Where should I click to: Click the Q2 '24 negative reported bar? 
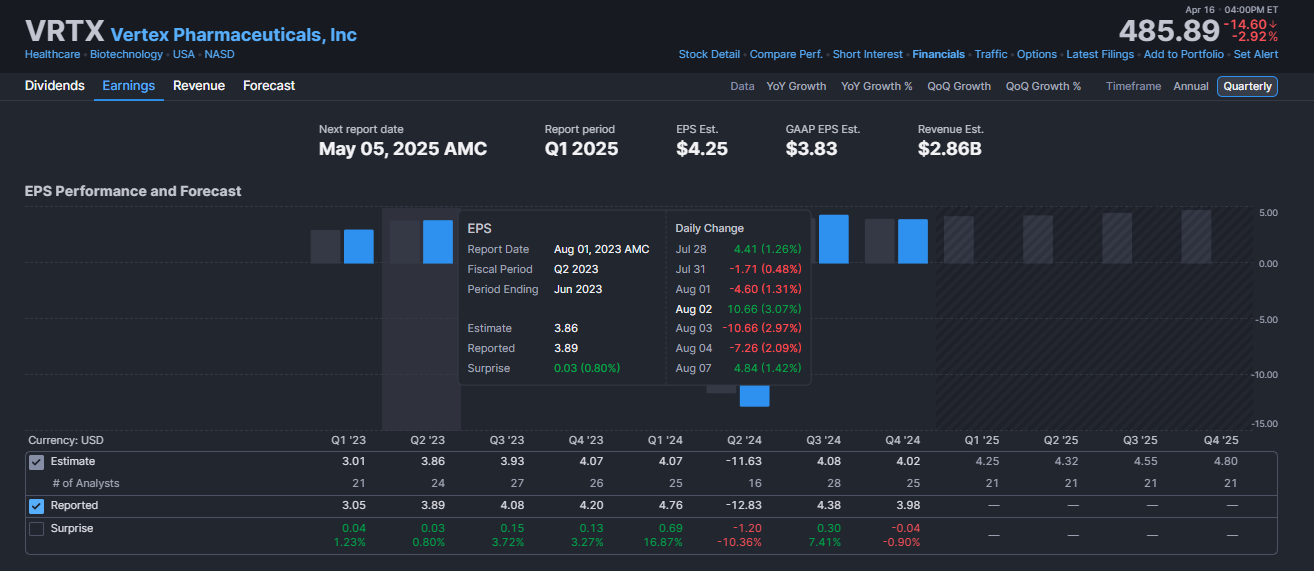click(x=755, y=396)
